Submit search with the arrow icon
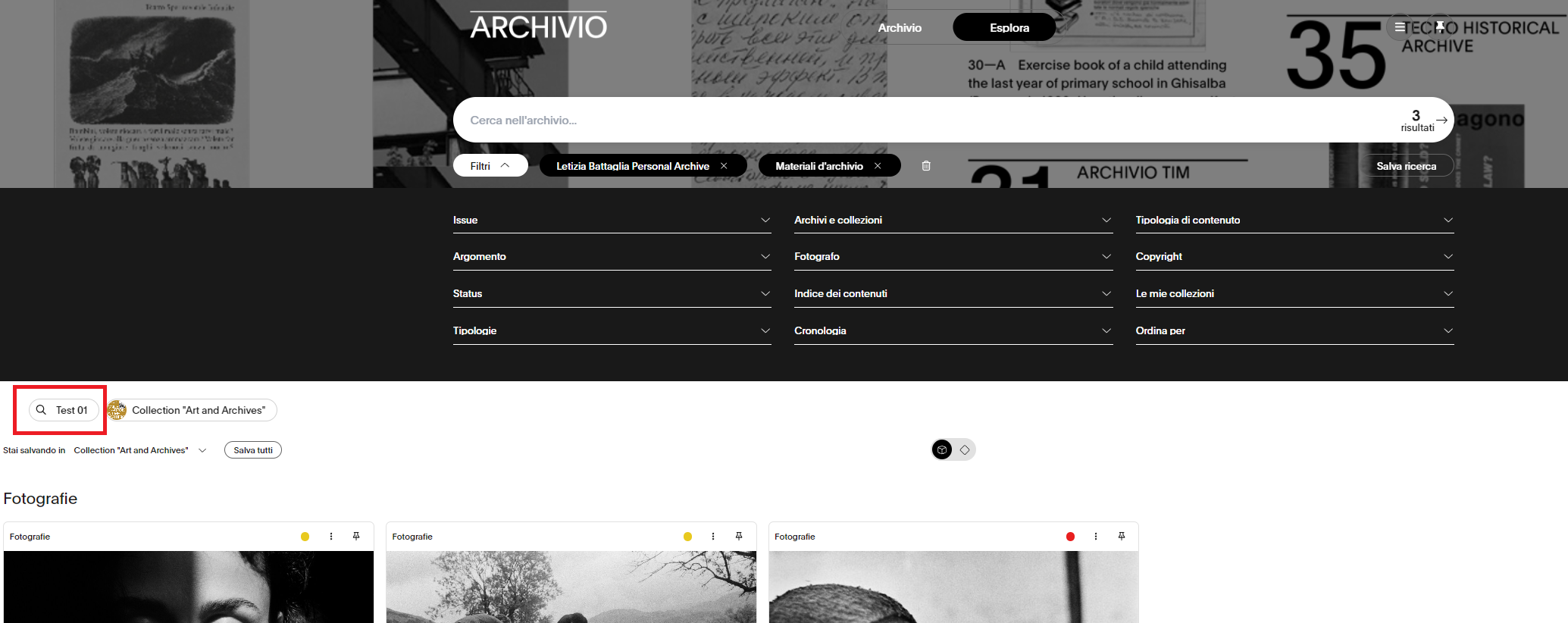This screenshot has height=623, width=1568. 1441,120
